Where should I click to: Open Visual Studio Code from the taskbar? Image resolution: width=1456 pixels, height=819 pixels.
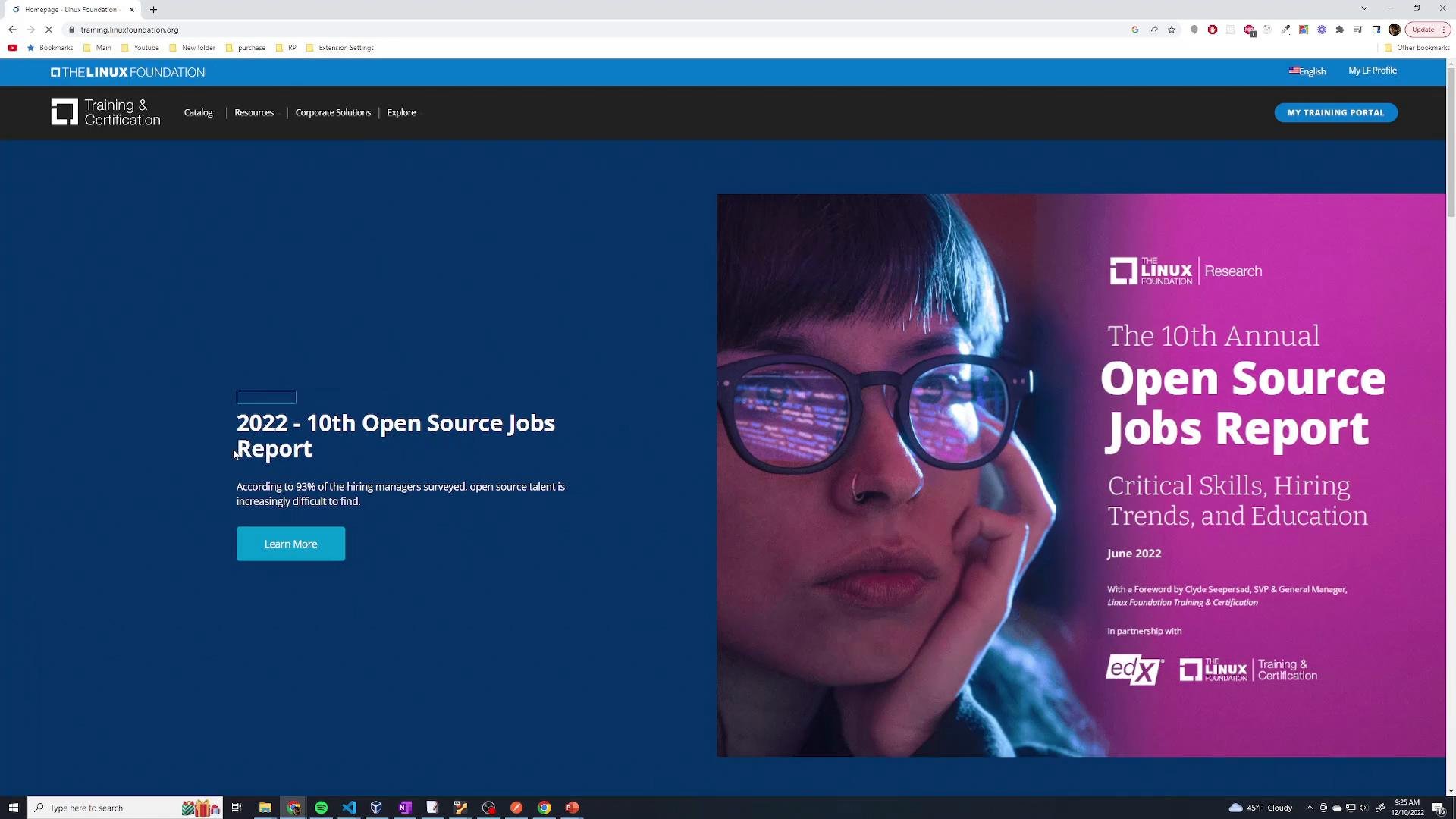[349, 808]
